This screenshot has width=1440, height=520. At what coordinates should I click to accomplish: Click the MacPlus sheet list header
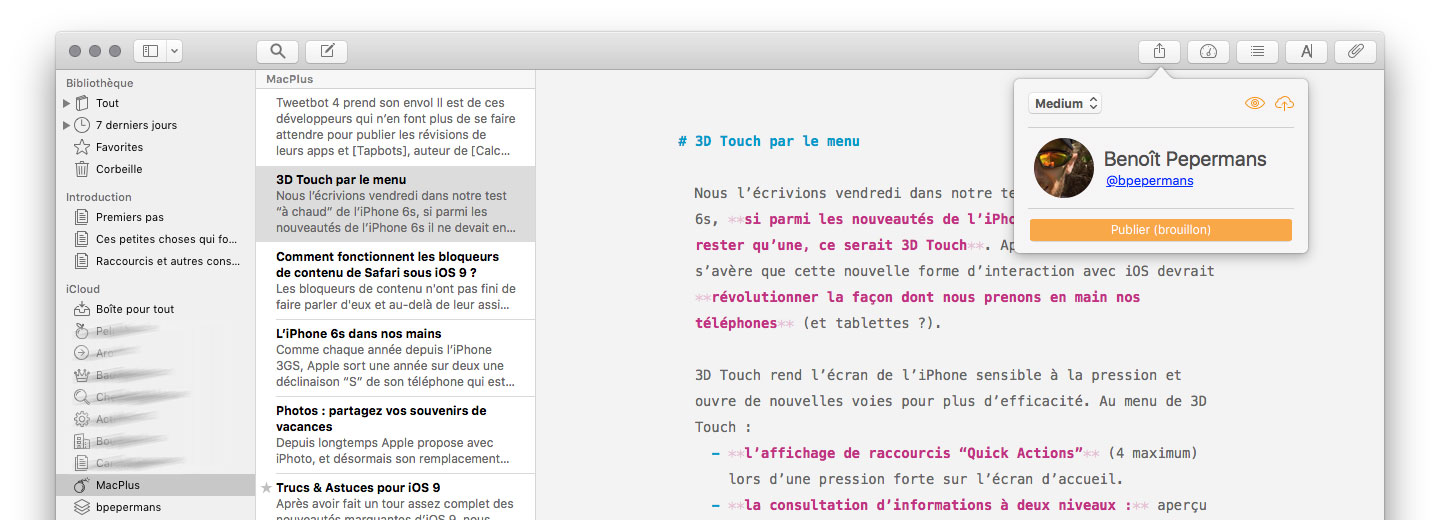tap(290, 79)
